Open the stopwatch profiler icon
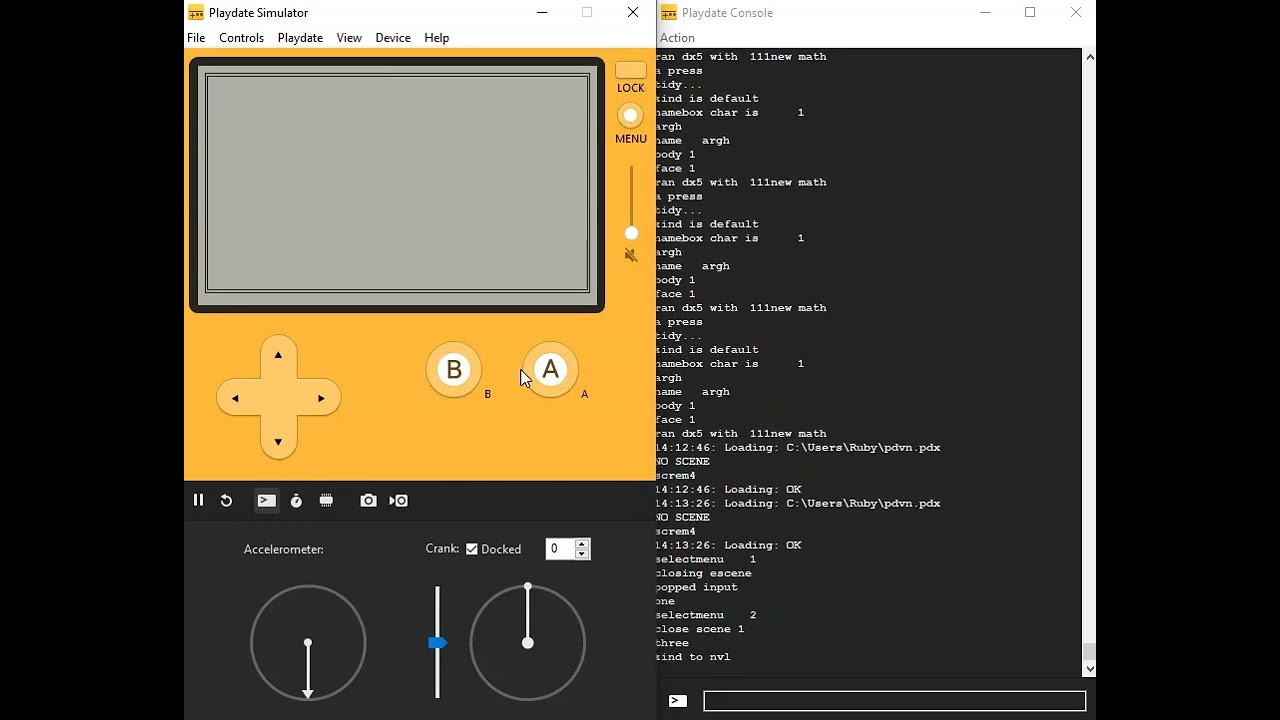Viewport: 1280px width, 720px height. click(296, 501)
